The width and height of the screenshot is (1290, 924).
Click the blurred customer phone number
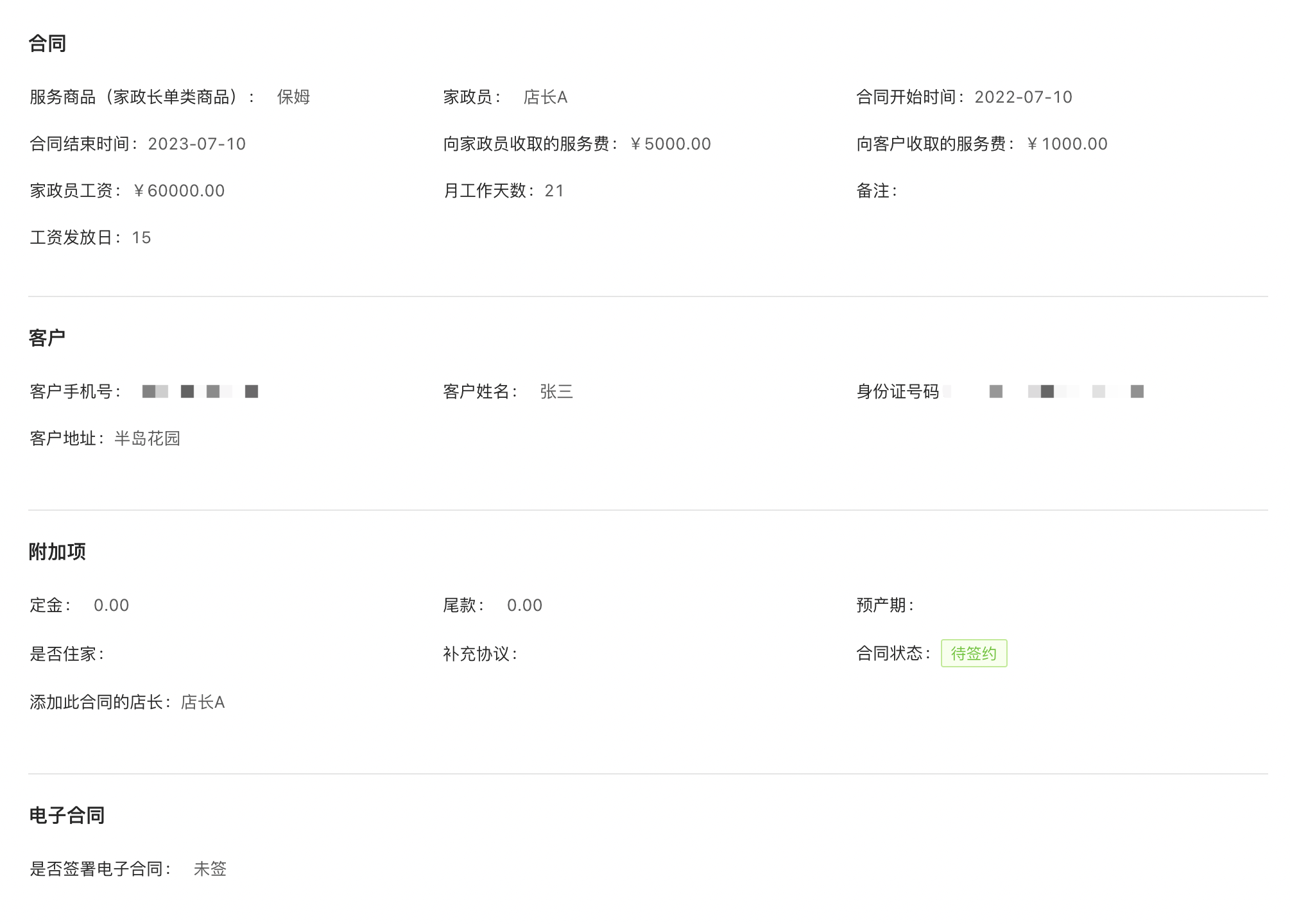pos(200,391)
